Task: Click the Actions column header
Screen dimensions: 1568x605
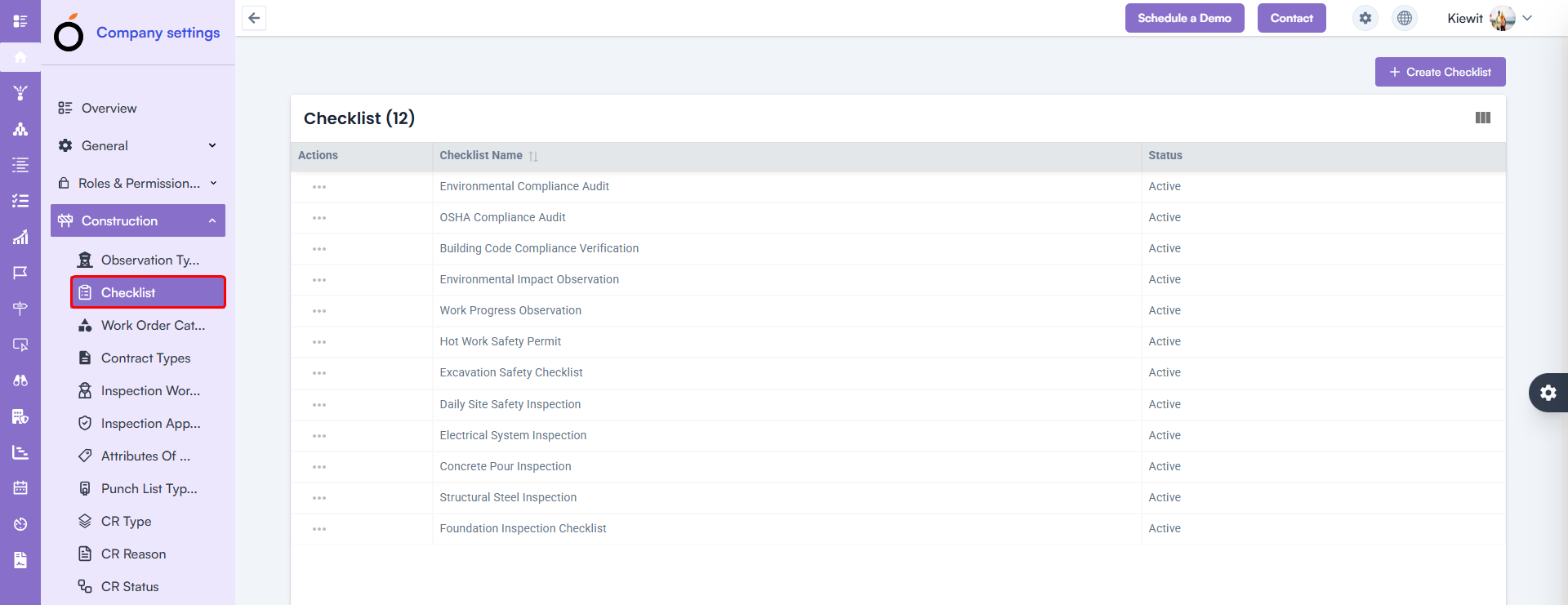Action: point(318,155)
